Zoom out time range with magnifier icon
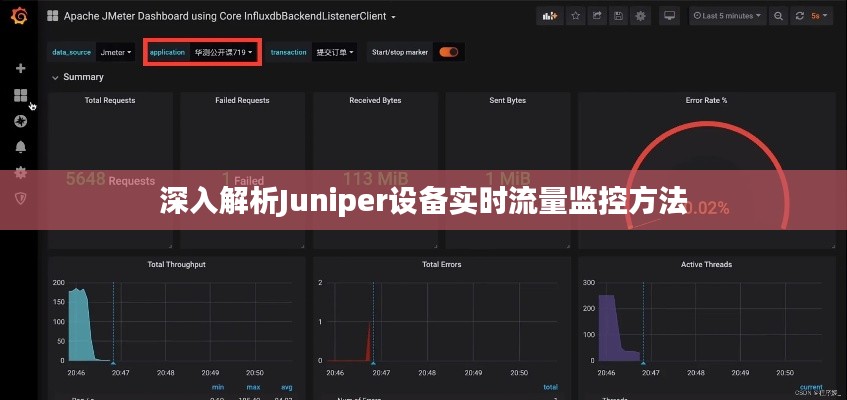Screen dimensions: 847x400 [778, 16]
